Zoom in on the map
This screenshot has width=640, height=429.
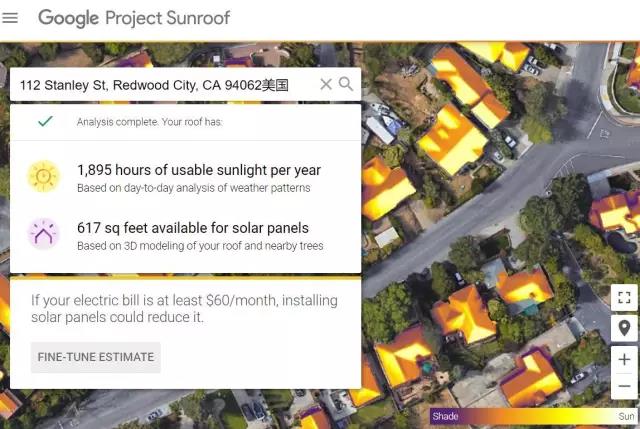pyautogui.click(x=624, y=359)
